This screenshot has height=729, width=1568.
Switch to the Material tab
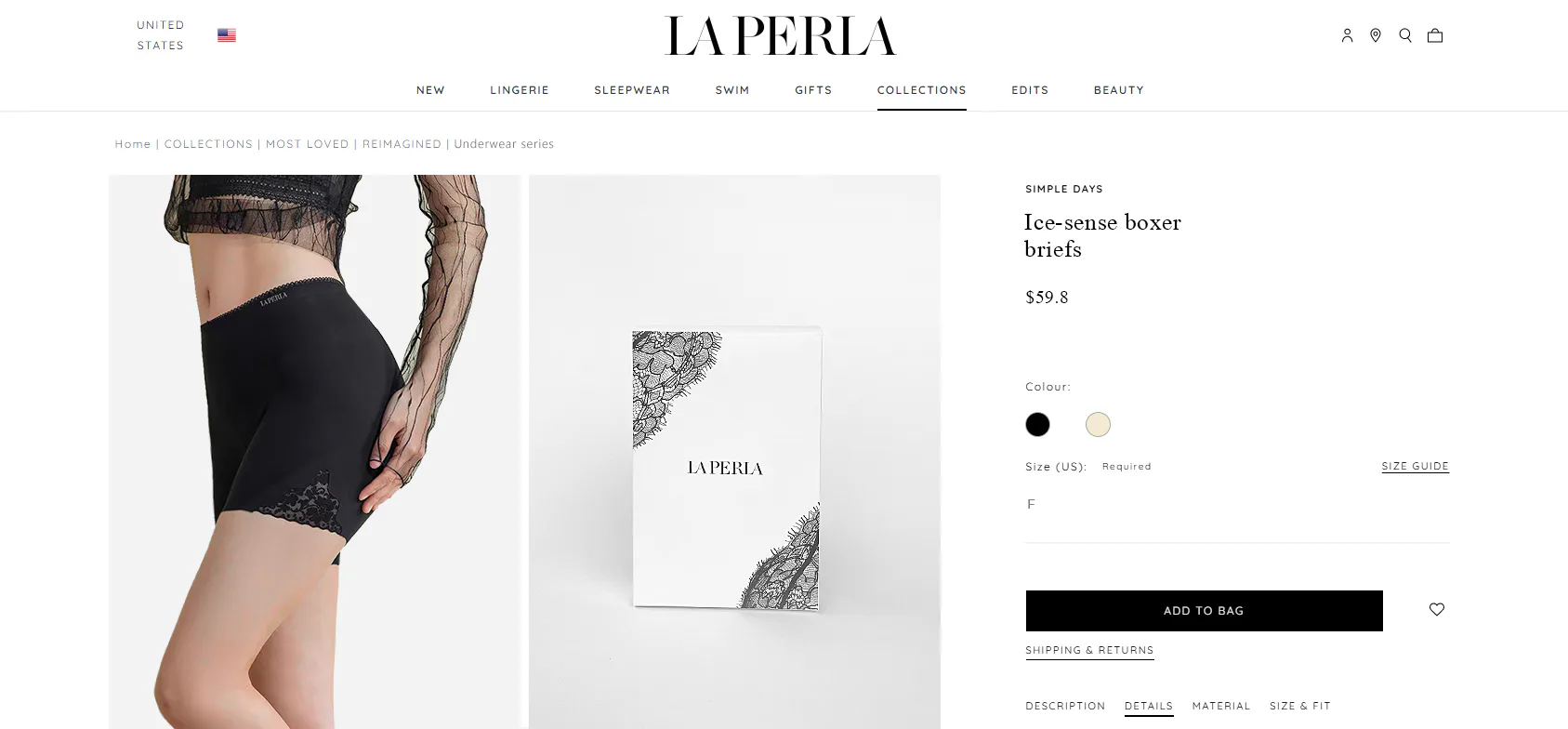pos(1221,706)
